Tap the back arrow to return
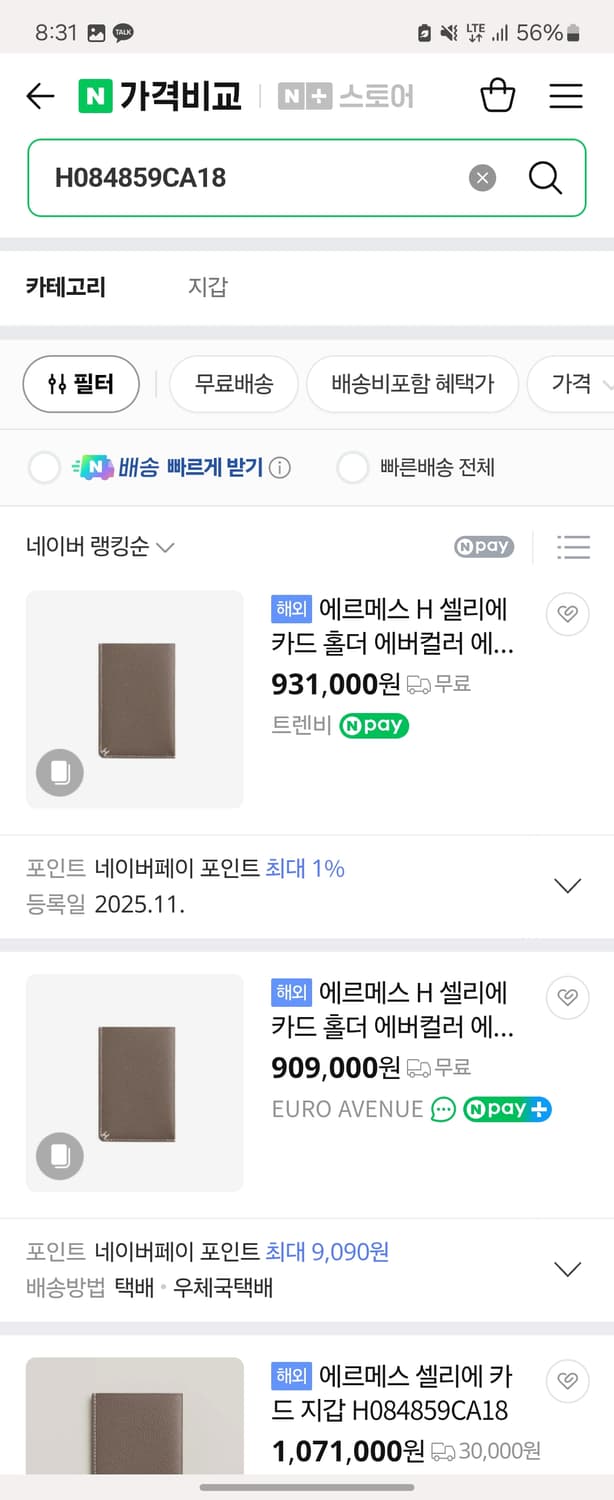The height and width of the screenshot is (1500, 614). pos(39,95)
